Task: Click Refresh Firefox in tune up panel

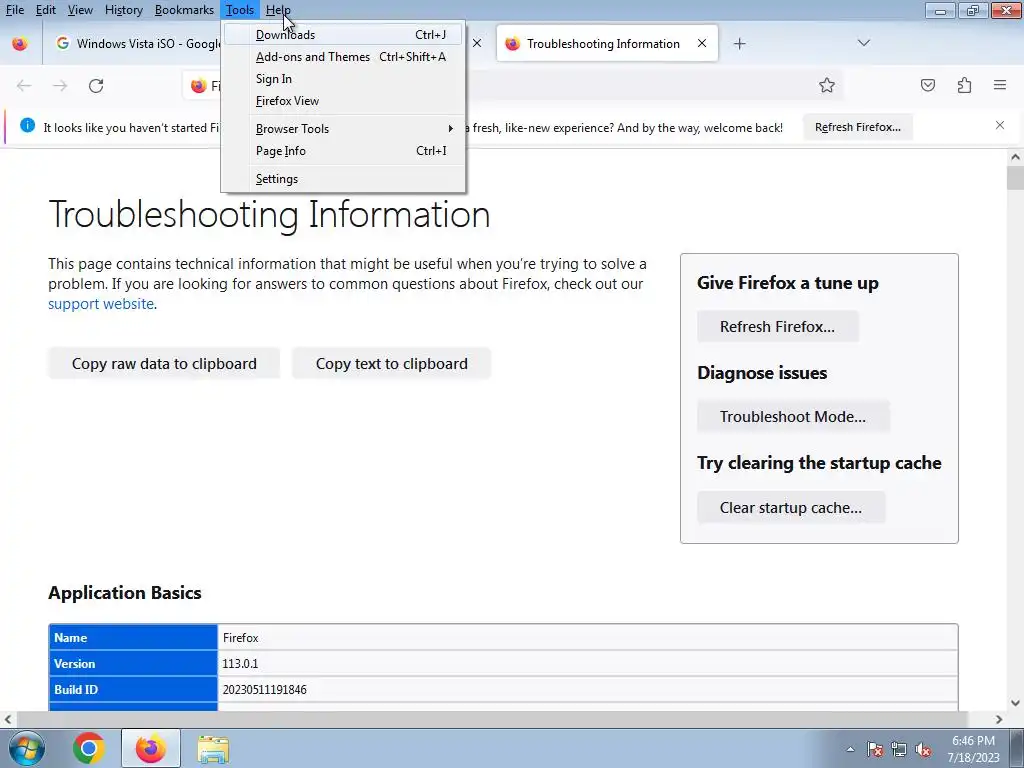Action: click(777, 327)
